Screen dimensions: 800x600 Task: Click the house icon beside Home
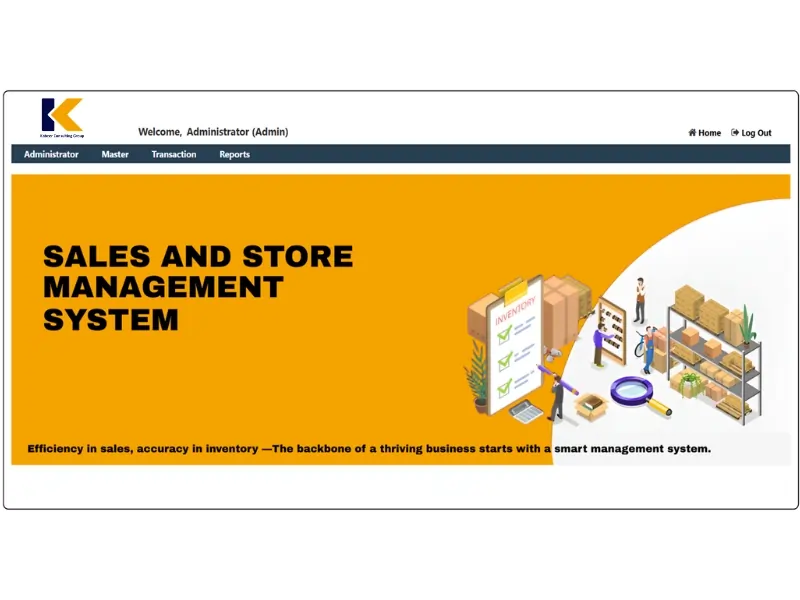[692, 133]
